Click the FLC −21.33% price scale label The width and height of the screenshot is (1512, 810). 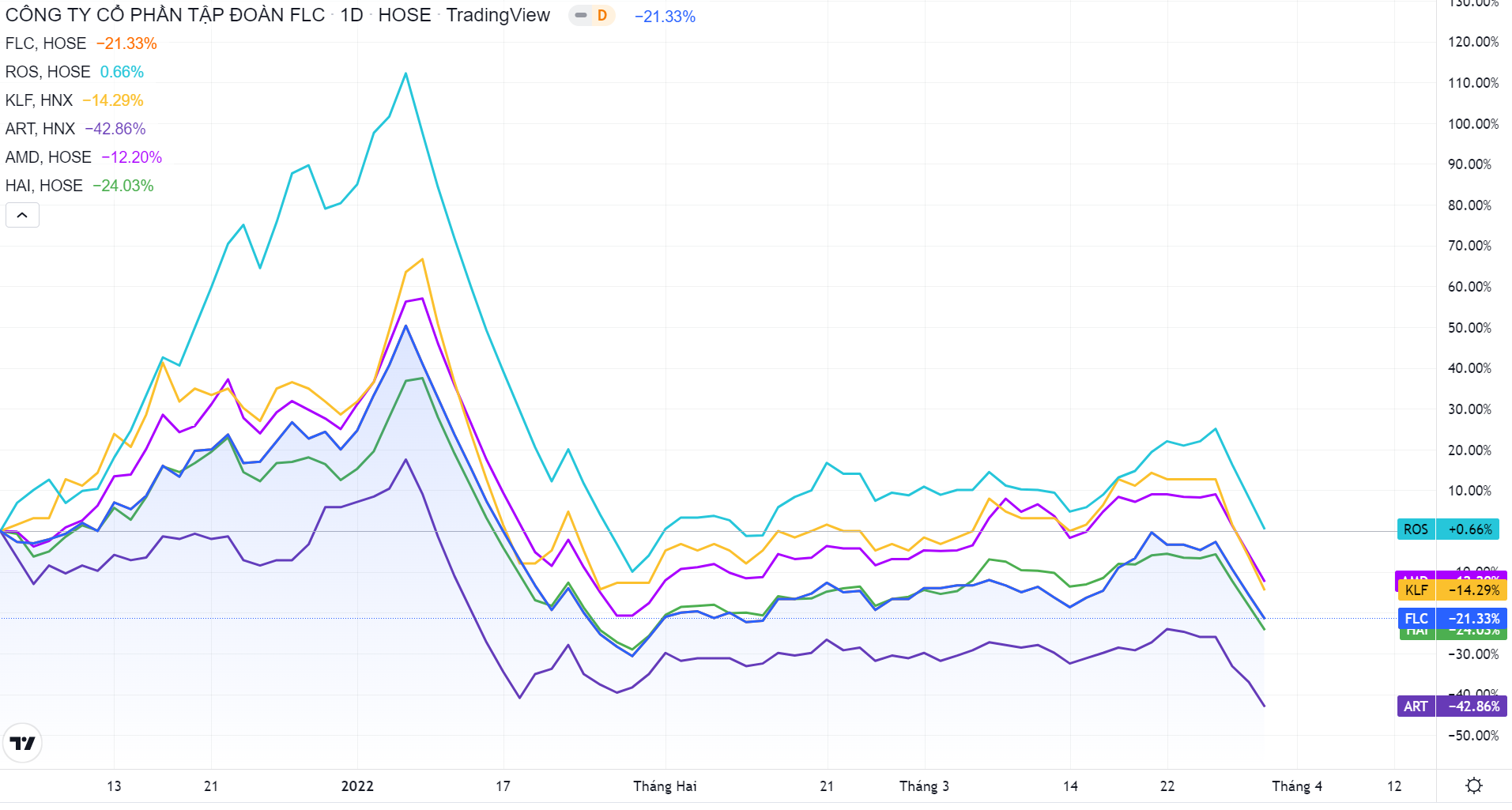1453,619
